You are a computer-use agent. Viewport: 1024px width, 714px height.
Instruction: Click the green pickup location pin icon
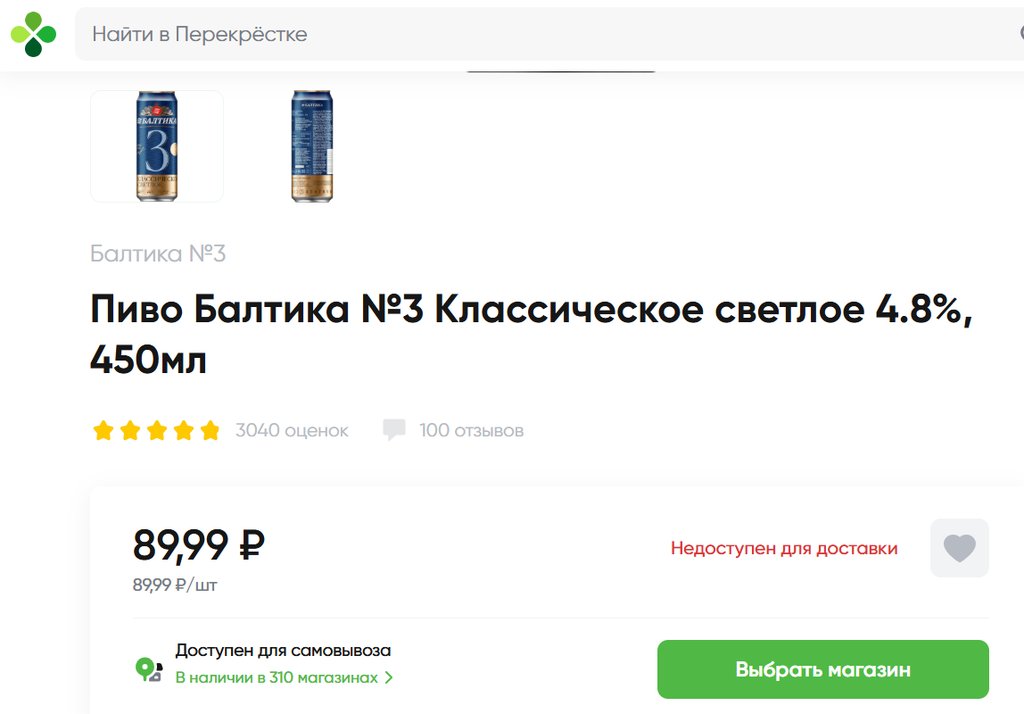(x=148, y=669)
